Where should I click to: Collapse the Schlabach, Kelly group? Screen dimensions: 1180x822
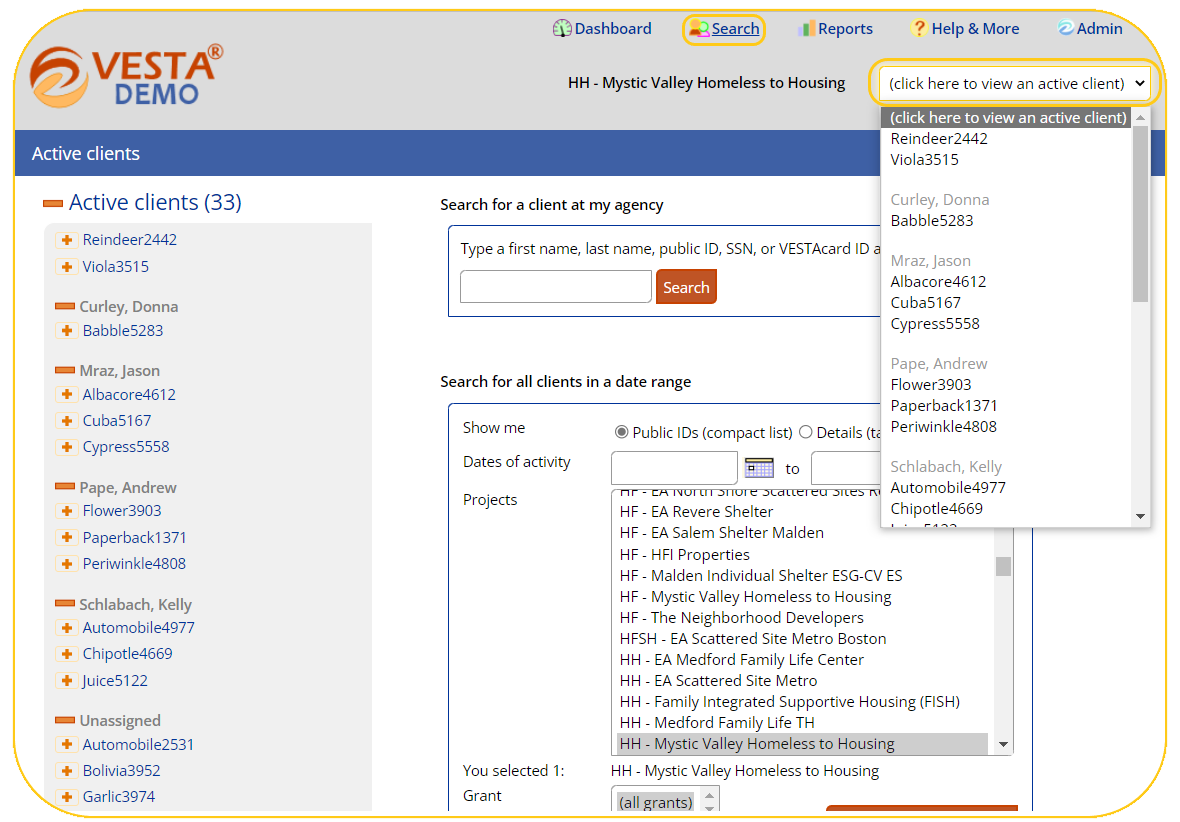[65, 604]
